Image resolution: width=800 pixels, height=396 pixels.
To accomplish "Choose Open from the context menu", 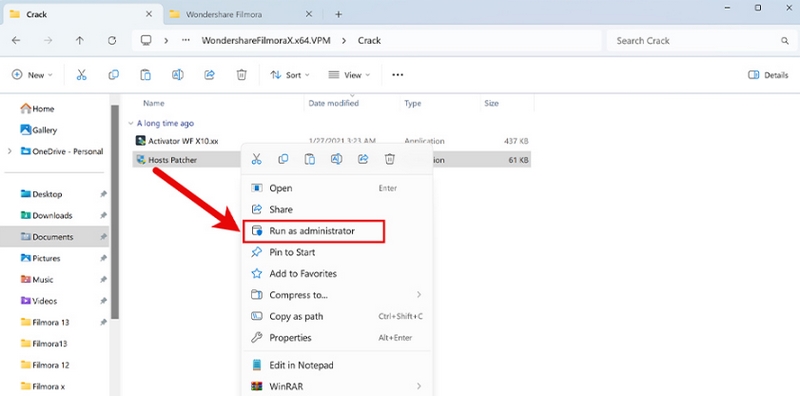I will pyautogui.click(x=337, y=188).
